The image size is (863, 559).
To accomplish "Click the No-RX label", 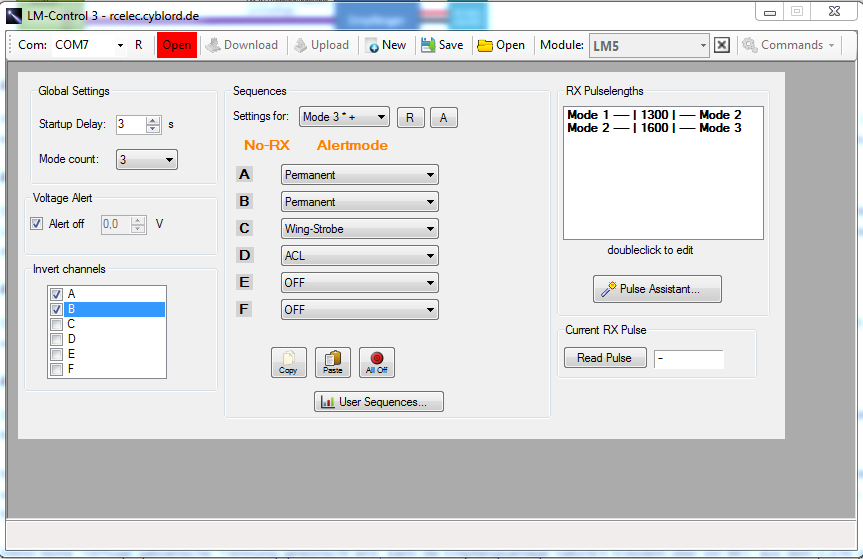I will pos(267,145).
